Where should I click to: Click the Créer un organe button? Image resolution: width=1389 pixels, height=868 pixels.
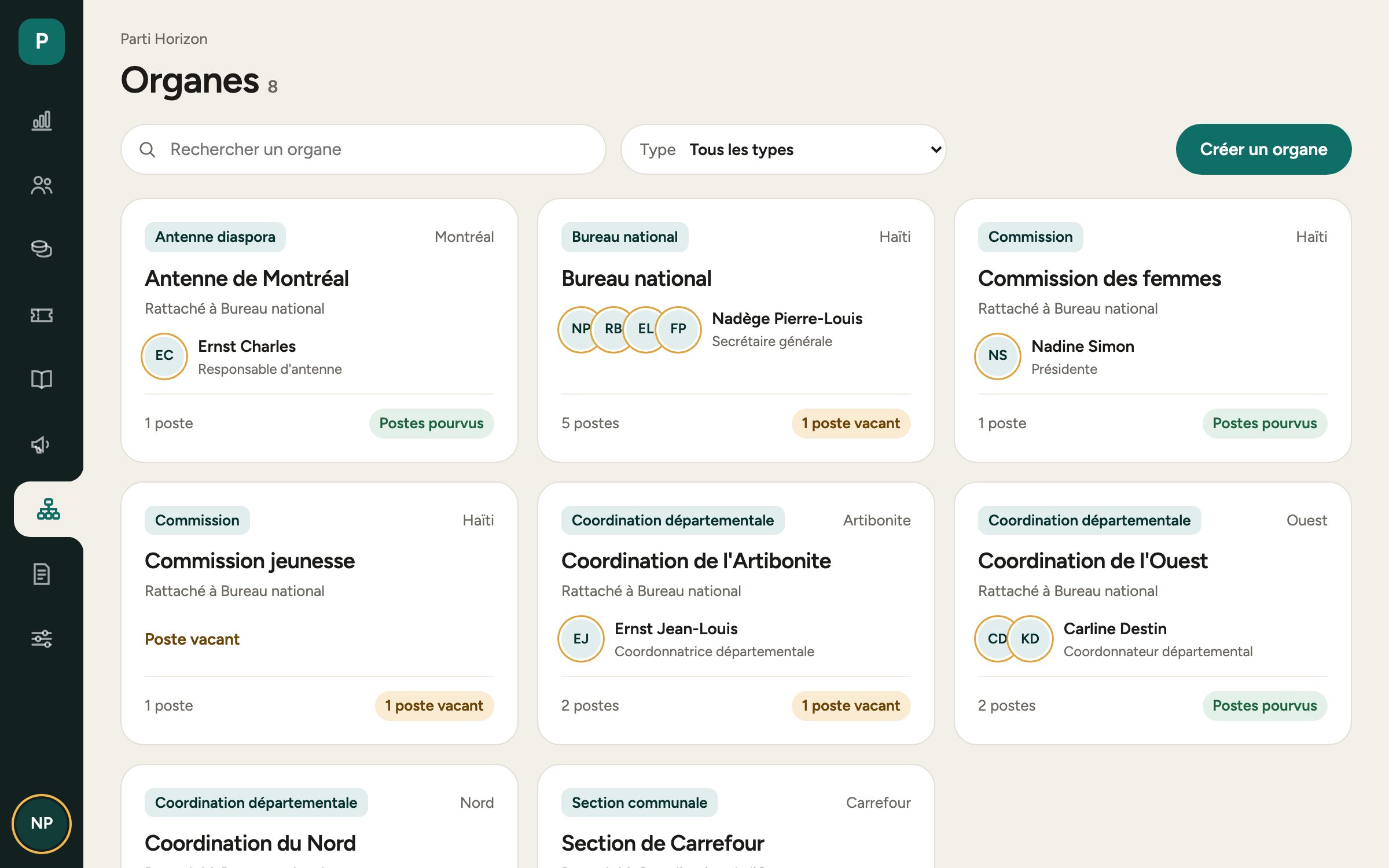pyautogui.click(x=1263, y=149)
